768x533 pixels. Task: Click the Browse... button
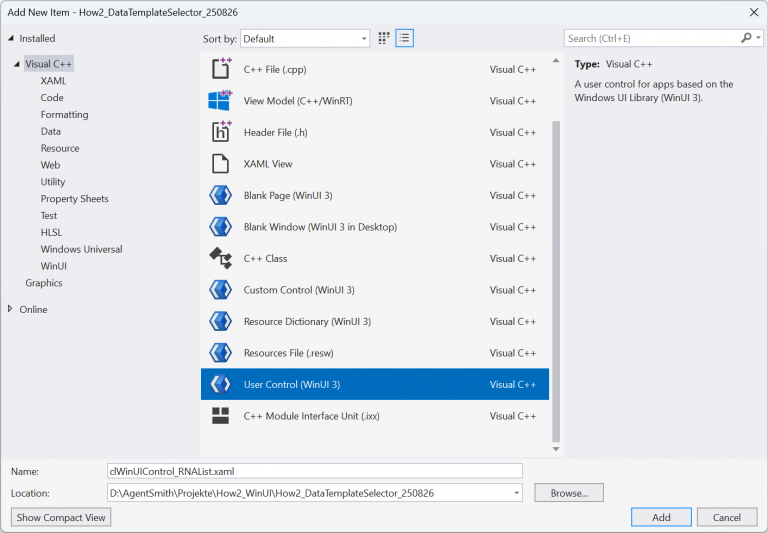[568, 493]
